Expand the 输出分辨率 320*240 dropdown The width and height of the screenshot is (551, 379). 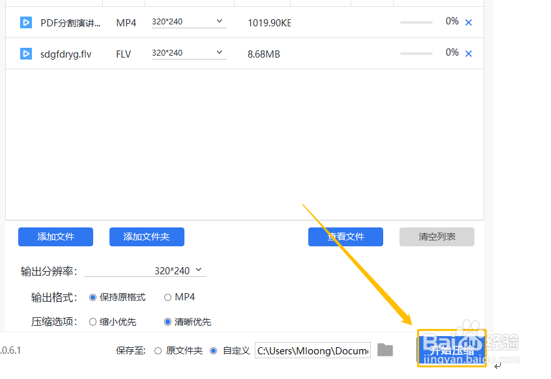(x=144, y=270)
